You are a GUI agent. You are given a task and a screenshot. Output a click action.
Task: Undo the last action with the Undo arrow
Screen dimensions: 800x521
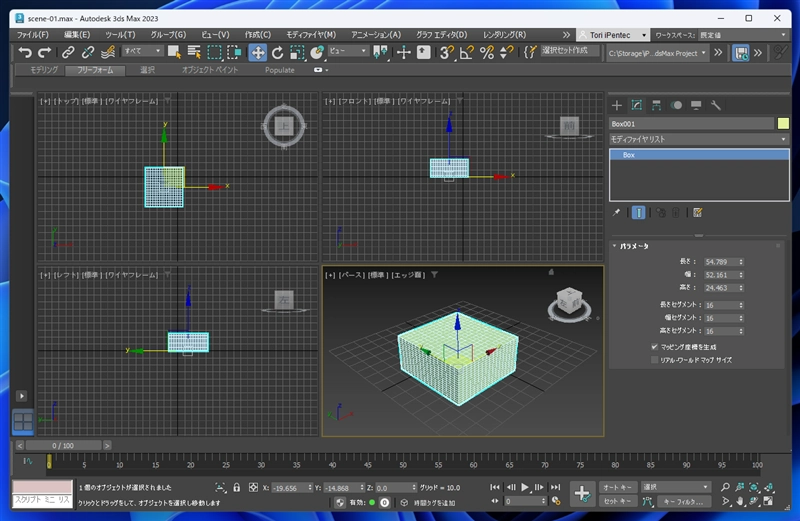coord(24,52)
